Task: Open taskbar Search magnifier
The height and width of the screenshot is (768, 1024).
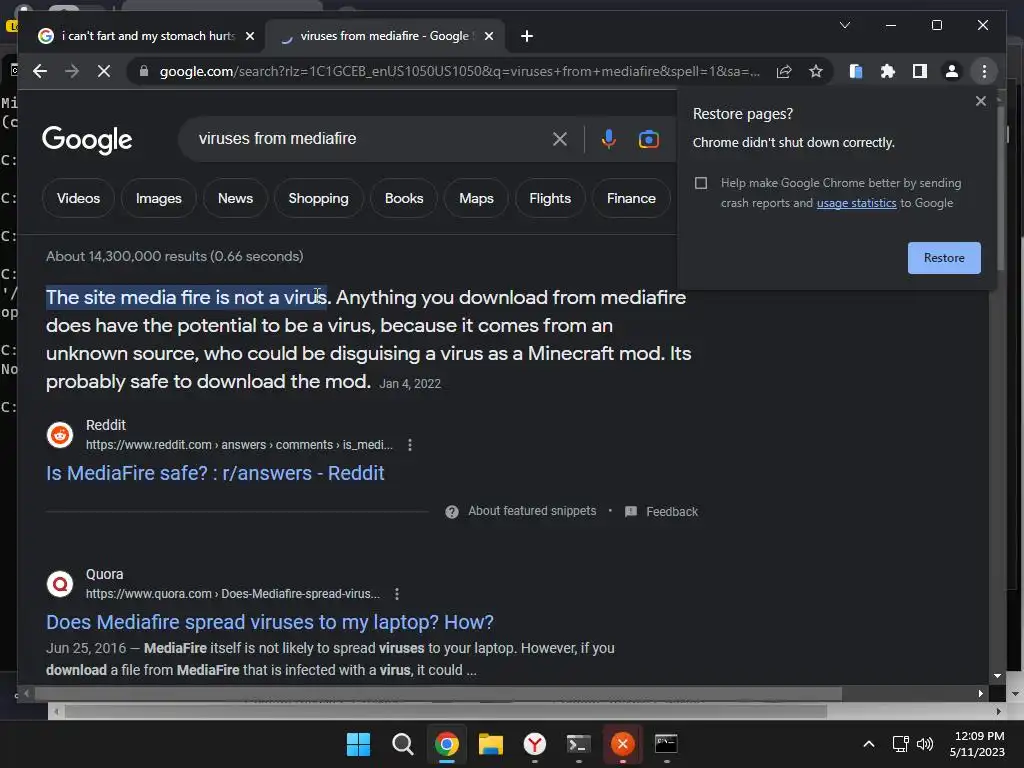Action: (x=402, y=744)
